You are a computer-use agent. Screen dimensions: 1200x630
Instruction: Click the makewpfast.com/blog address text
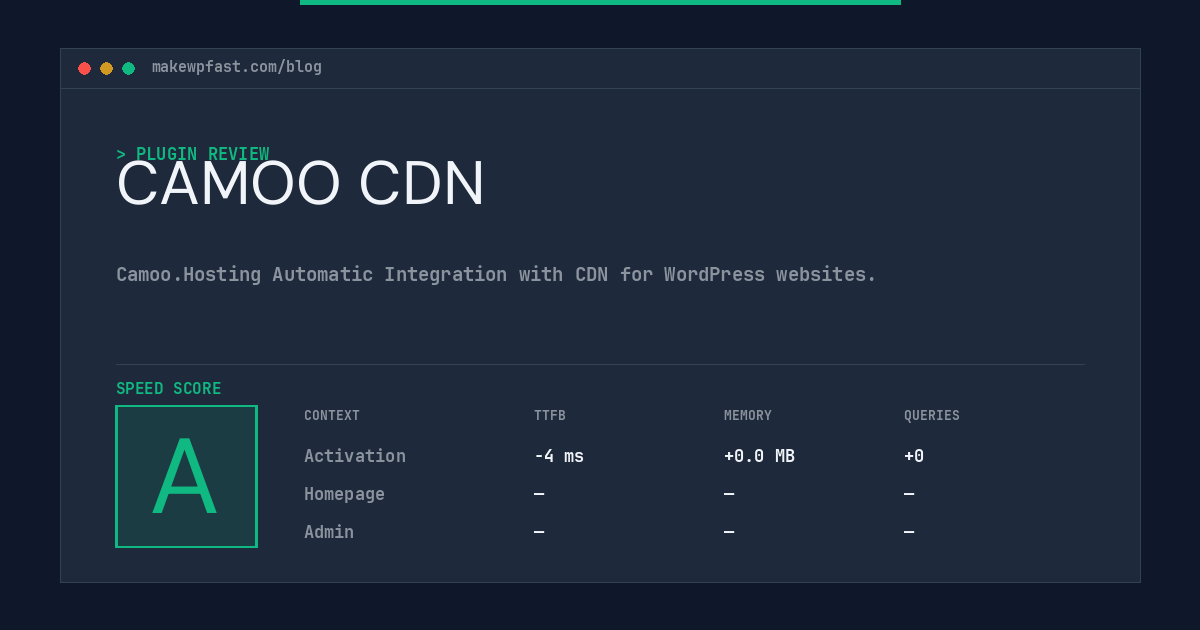coord(237,67)
